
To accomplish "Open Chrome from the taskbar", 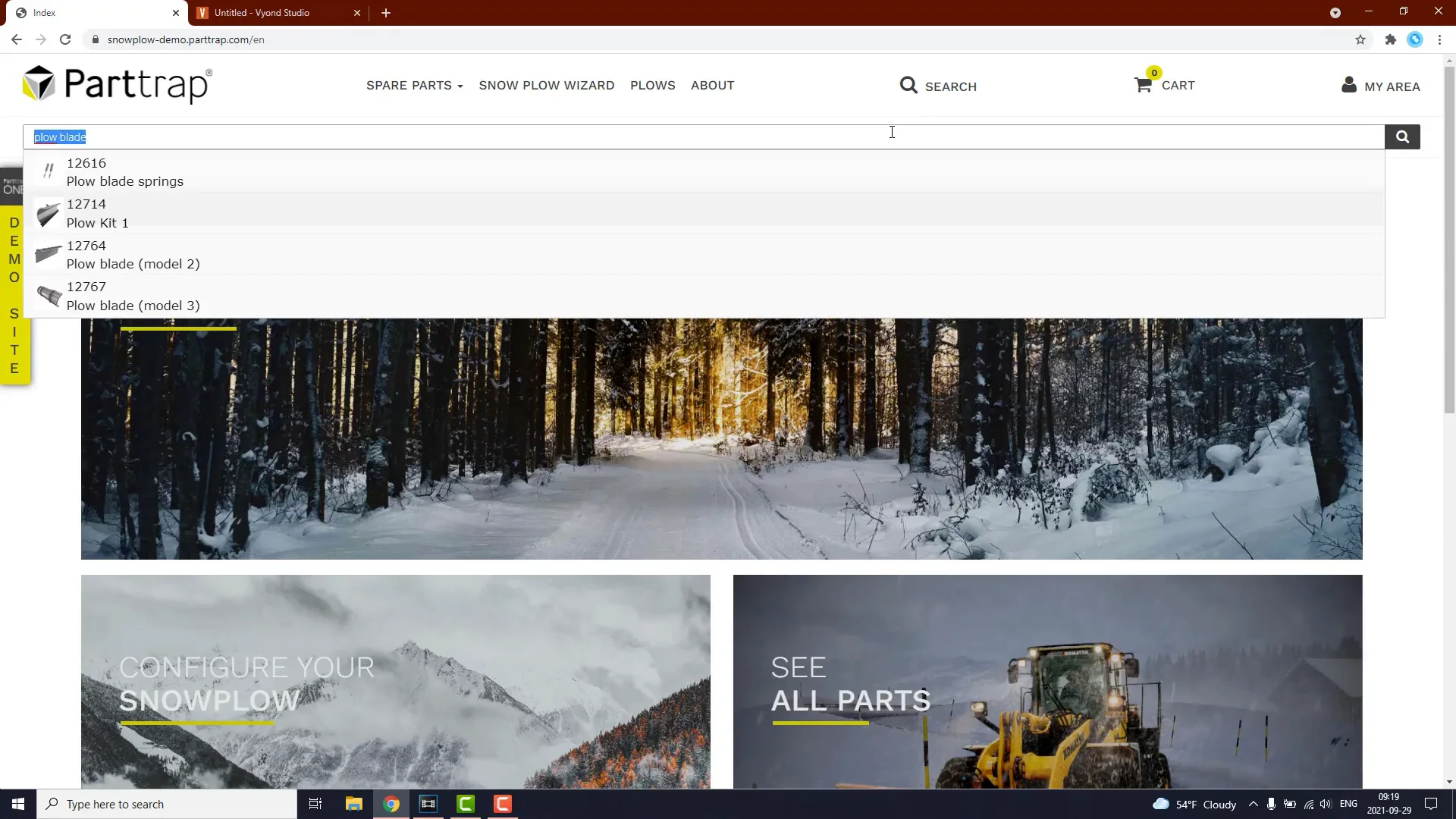I will (x=391, y=804).
